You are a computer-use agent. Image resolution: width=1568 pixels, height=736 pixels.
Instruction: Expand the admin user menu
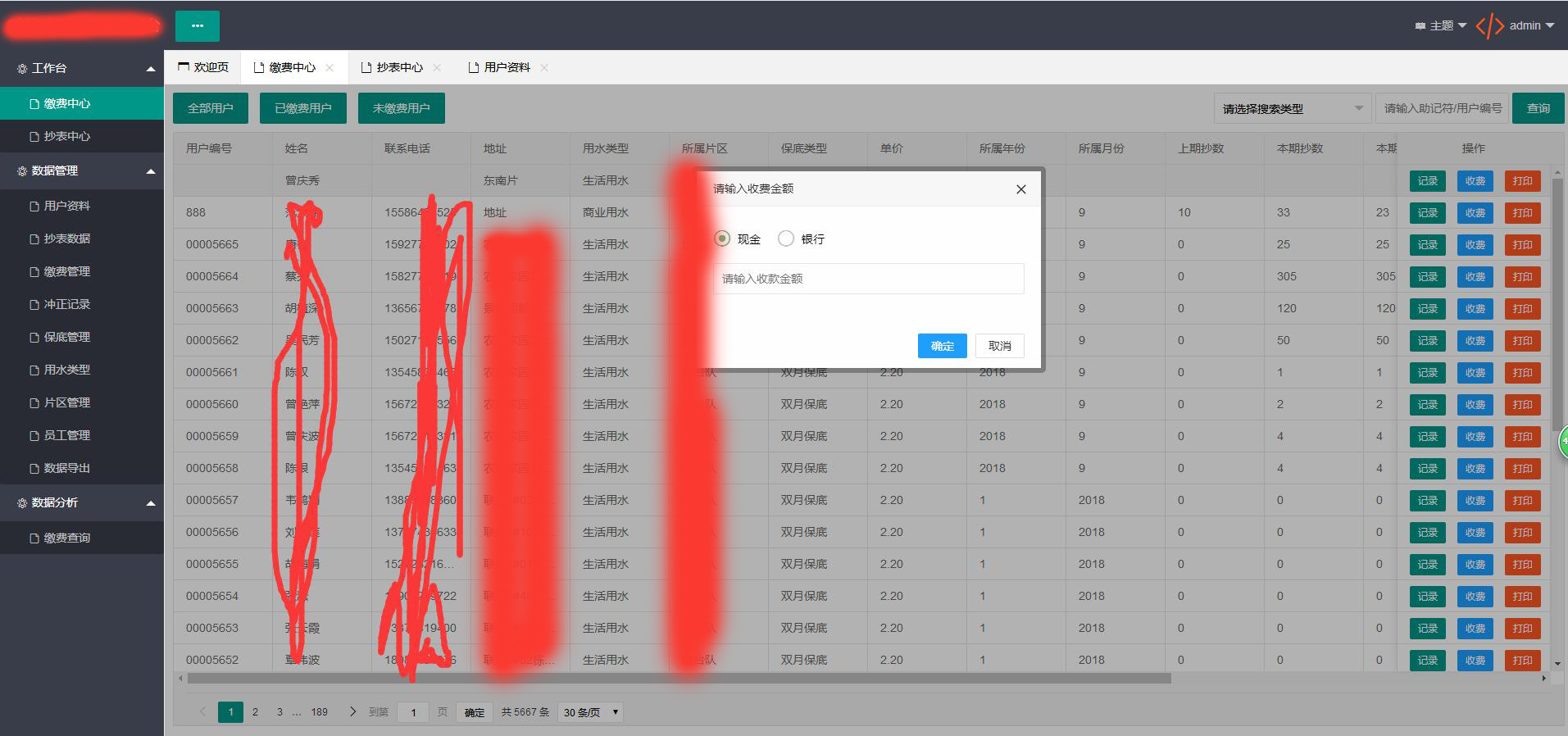[x=1531, y=26]
